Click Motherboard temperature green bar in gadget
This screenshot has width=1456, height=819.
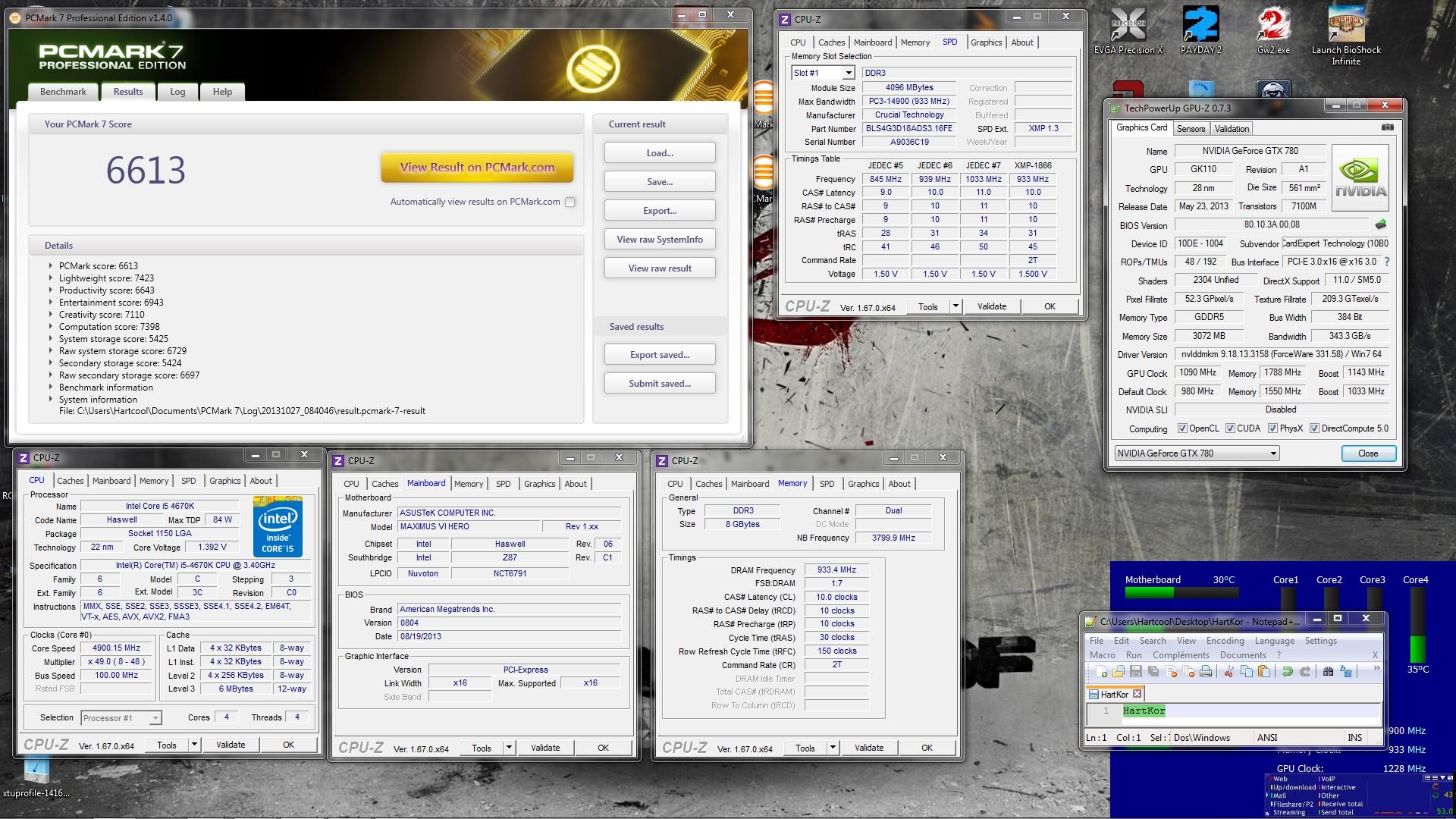(1149, 592)
